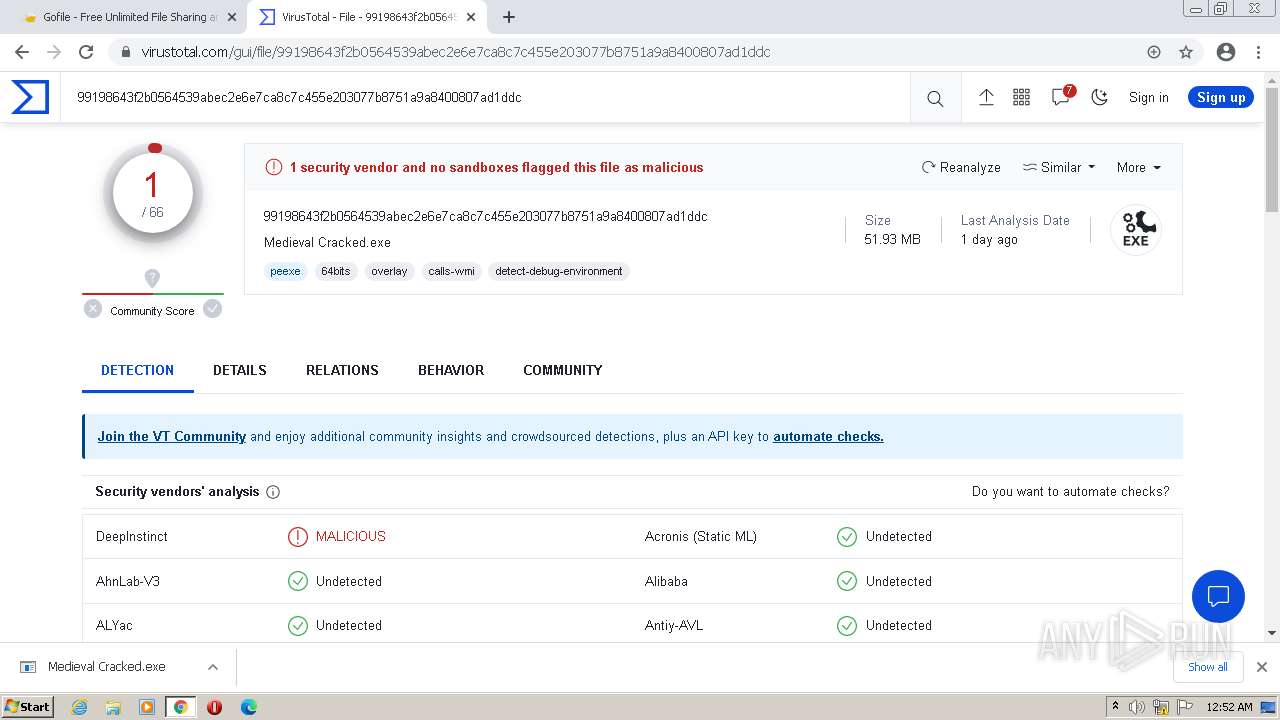1280x720 pixels.
Task: Switch to the COMMUNITY tab
Action: (x=563, y=370)
